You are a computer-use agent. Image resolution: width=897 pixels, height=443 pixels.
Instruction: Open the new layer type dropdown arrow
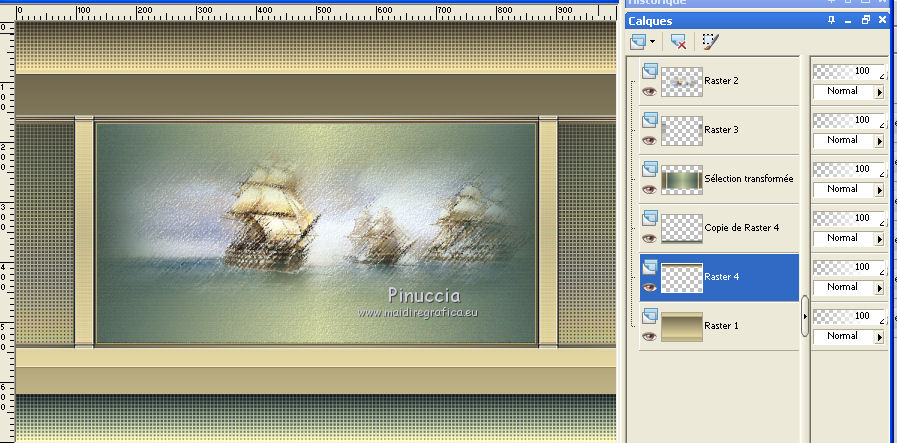tap(652, 42)
